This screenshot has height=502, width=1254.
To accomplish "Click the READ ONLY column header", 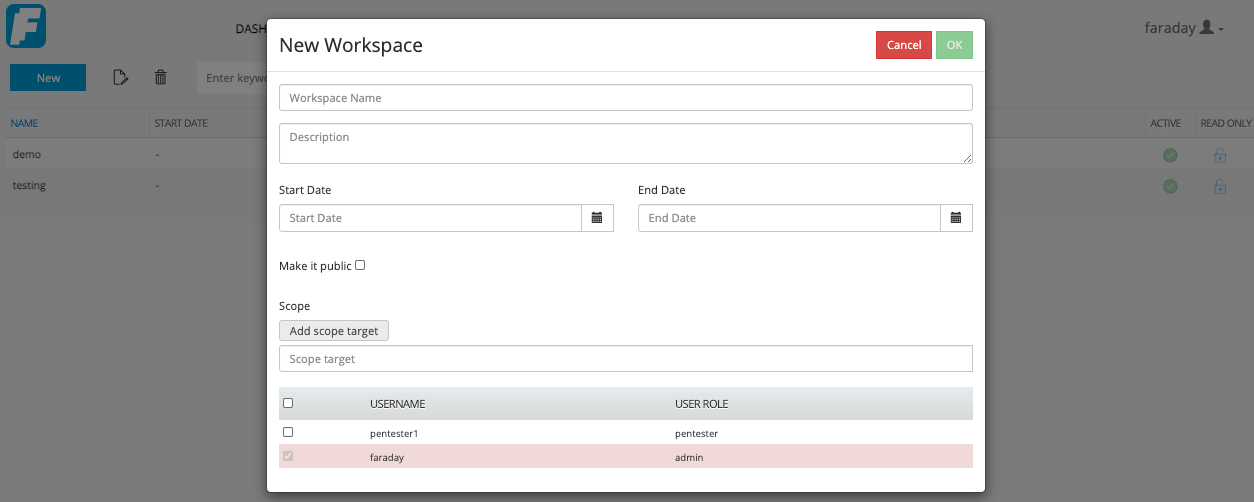I will pyautogui.click(x=1225, y=124).
